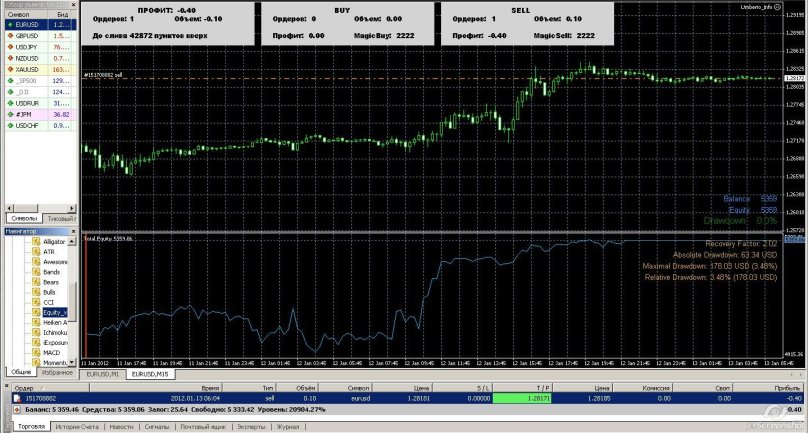Click the GBPUSD symbol arrow icon
The width and height of the screenshot is (808, 433).
(8, 35)
